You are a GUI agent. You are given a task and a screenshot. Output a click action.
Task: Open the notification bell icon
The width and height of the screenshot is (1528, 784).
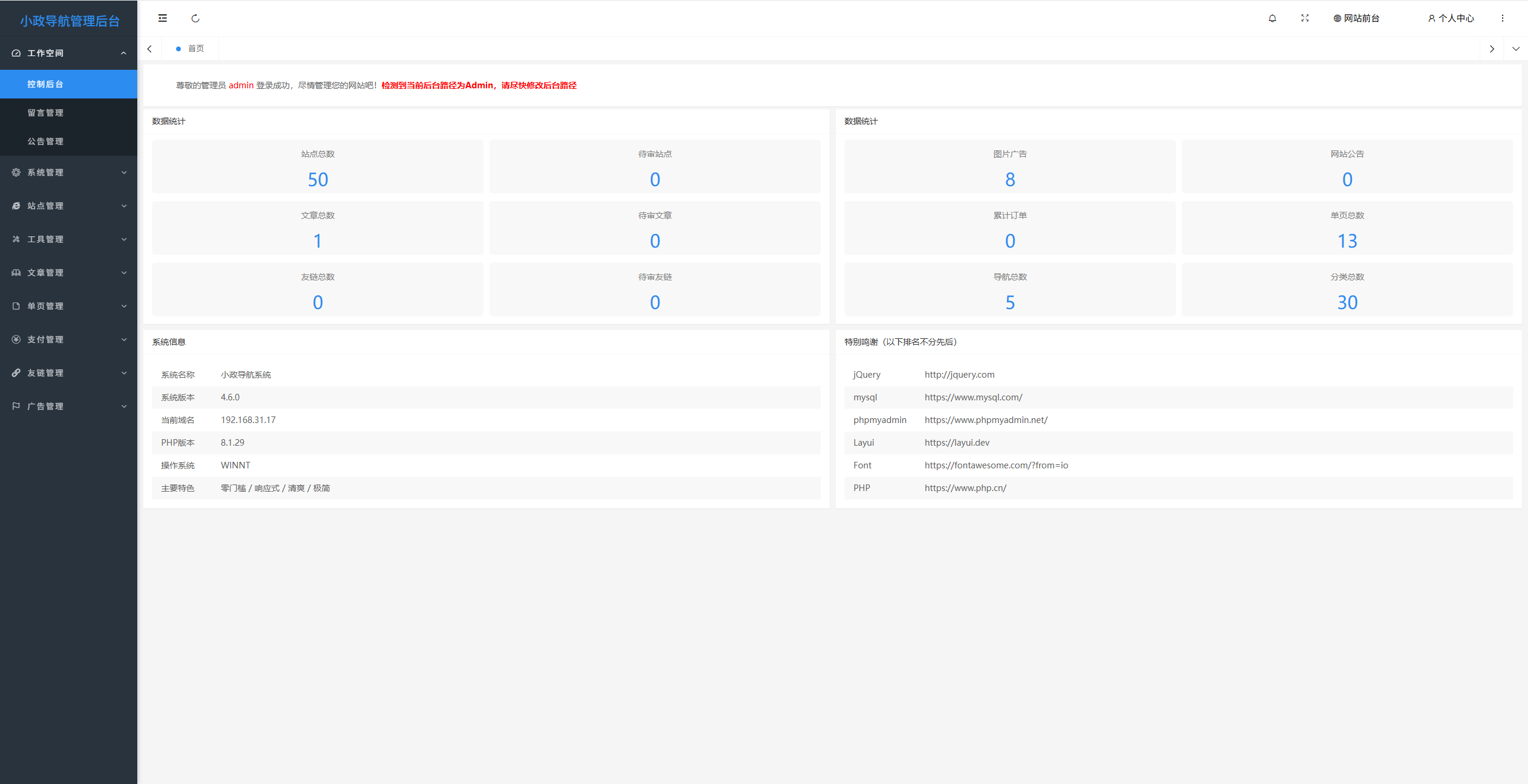[1272, 18]
